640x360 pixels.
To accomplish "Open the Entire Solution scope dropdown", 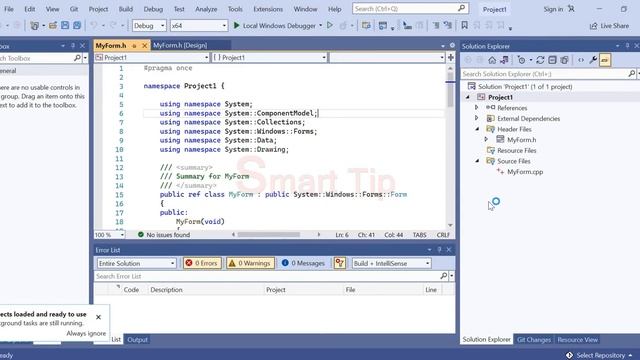I will (x=136, y=263).
